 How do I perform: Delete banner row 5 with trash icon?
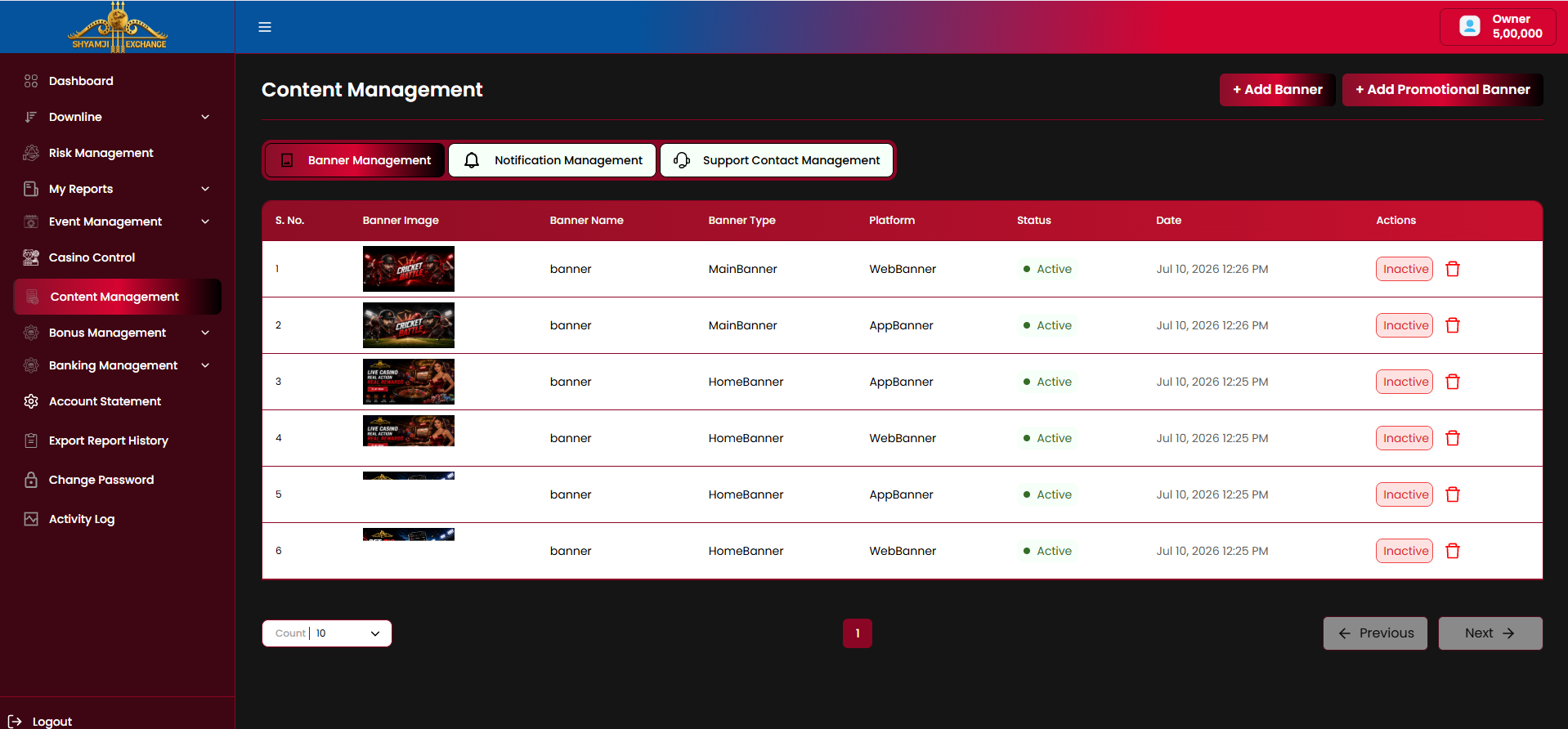click(x=1453, y=494)
